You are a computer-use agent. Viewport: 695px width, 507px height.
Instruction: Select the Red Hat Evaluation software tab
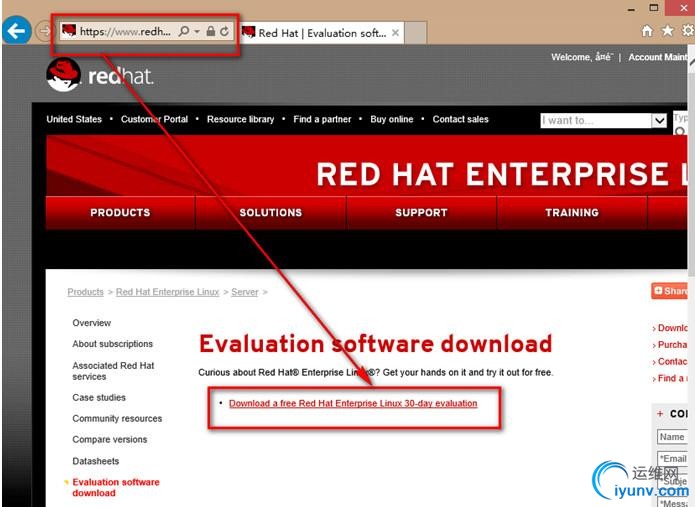click(322, 33)
